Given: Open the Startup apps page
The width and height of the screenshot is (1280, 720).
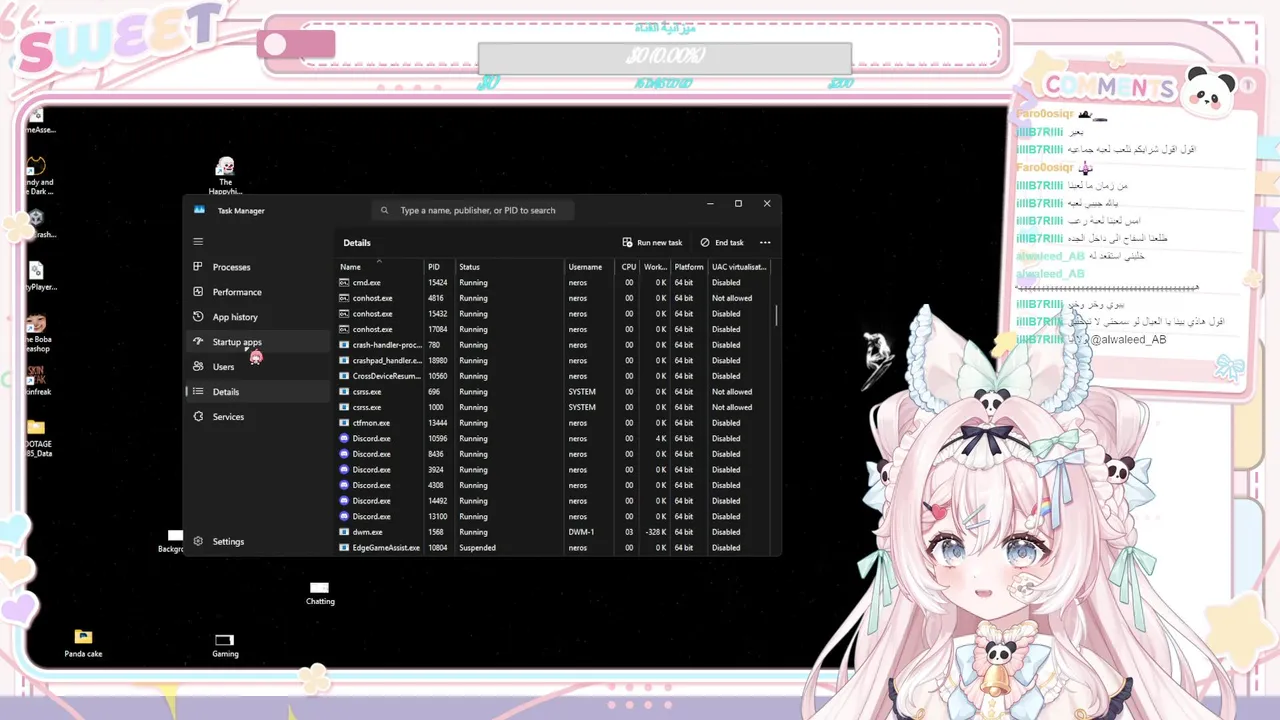Looking at the screenshot, I should (257, 342).
